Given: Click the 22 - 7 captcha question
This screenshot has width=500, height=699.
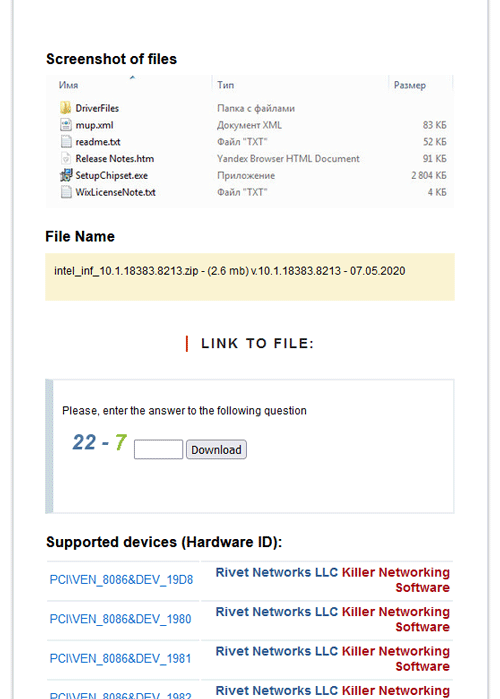Looking at the screenshot, I should click(100, 442).
